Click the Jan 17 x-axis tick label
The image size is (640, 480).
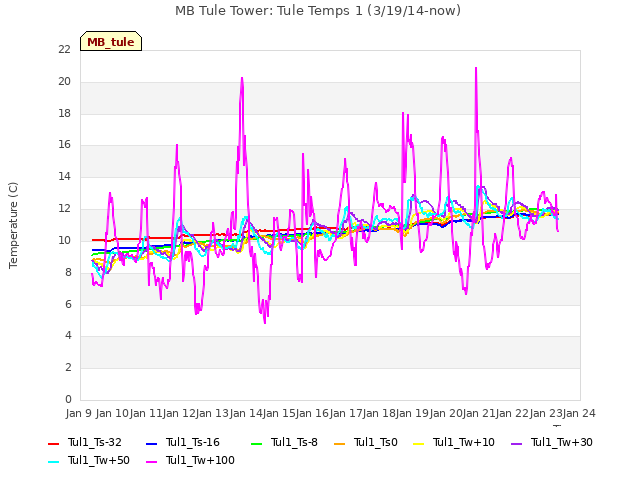346,413
